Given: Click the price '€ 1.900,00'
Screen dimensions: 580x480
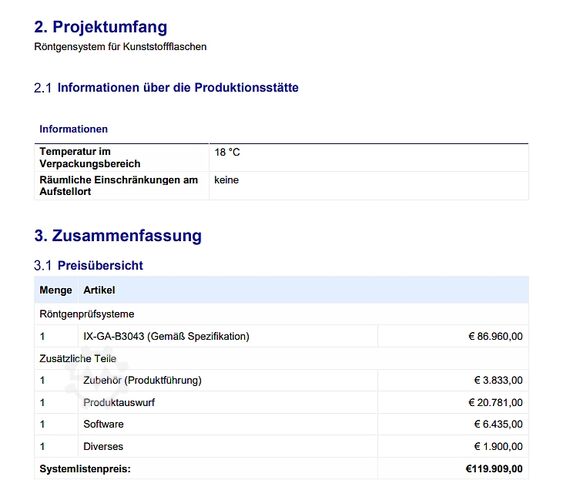Looking at the screenshot, I should (499, 447).
